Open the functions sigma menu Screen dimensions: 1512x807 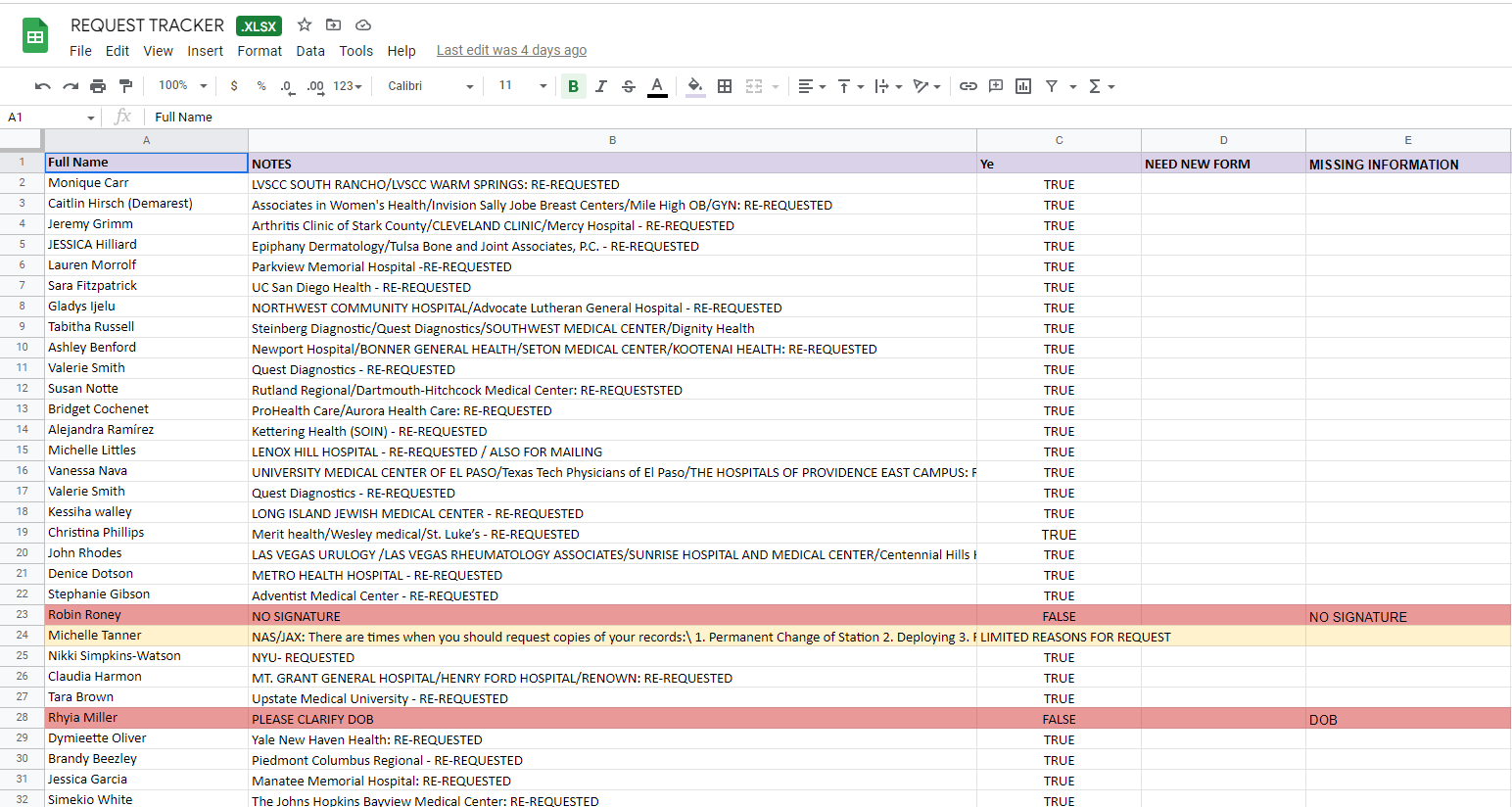click(1102, 86)
